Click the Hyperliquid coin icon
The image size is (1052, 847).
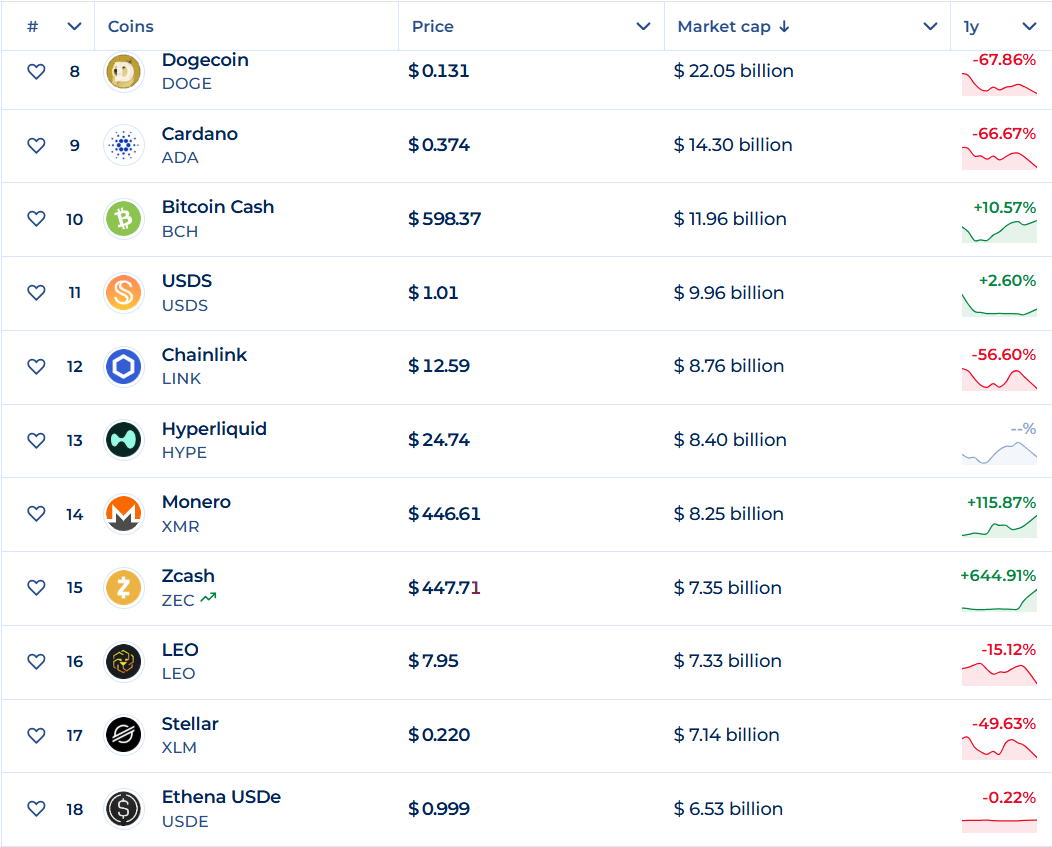coord(124,441)
